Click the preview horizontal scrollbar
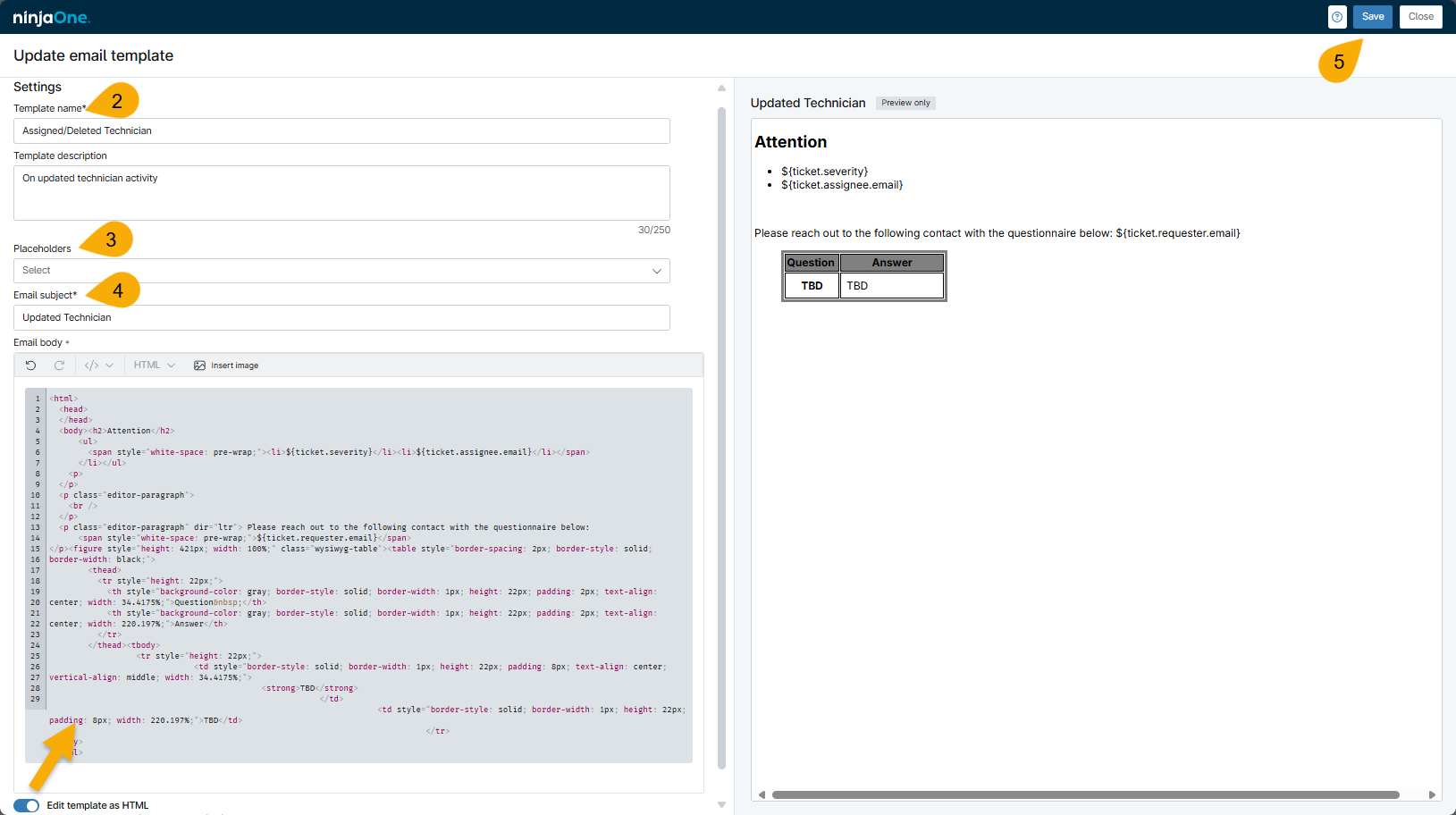 tap(1085, 794)
